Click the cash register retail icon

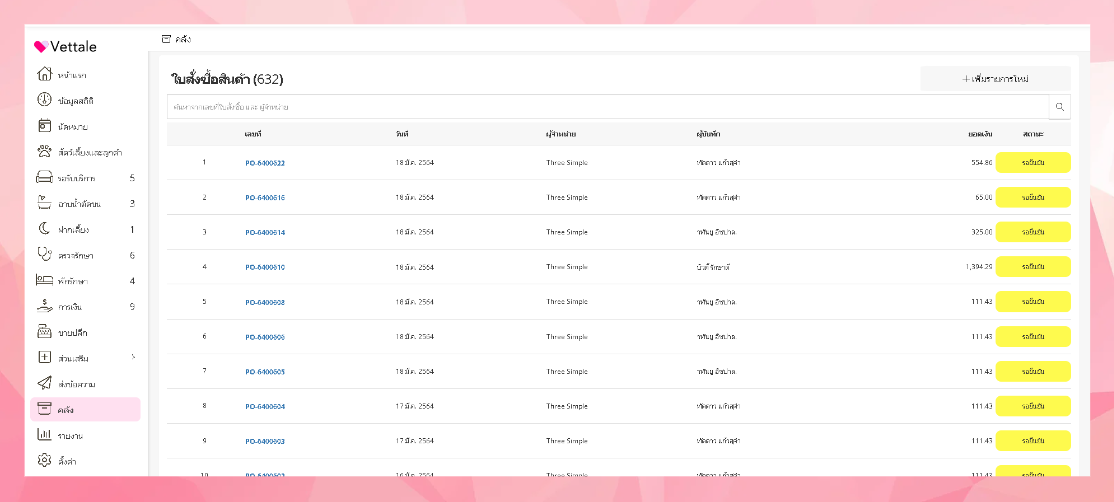pyautogui.click(x=44, y=332)
